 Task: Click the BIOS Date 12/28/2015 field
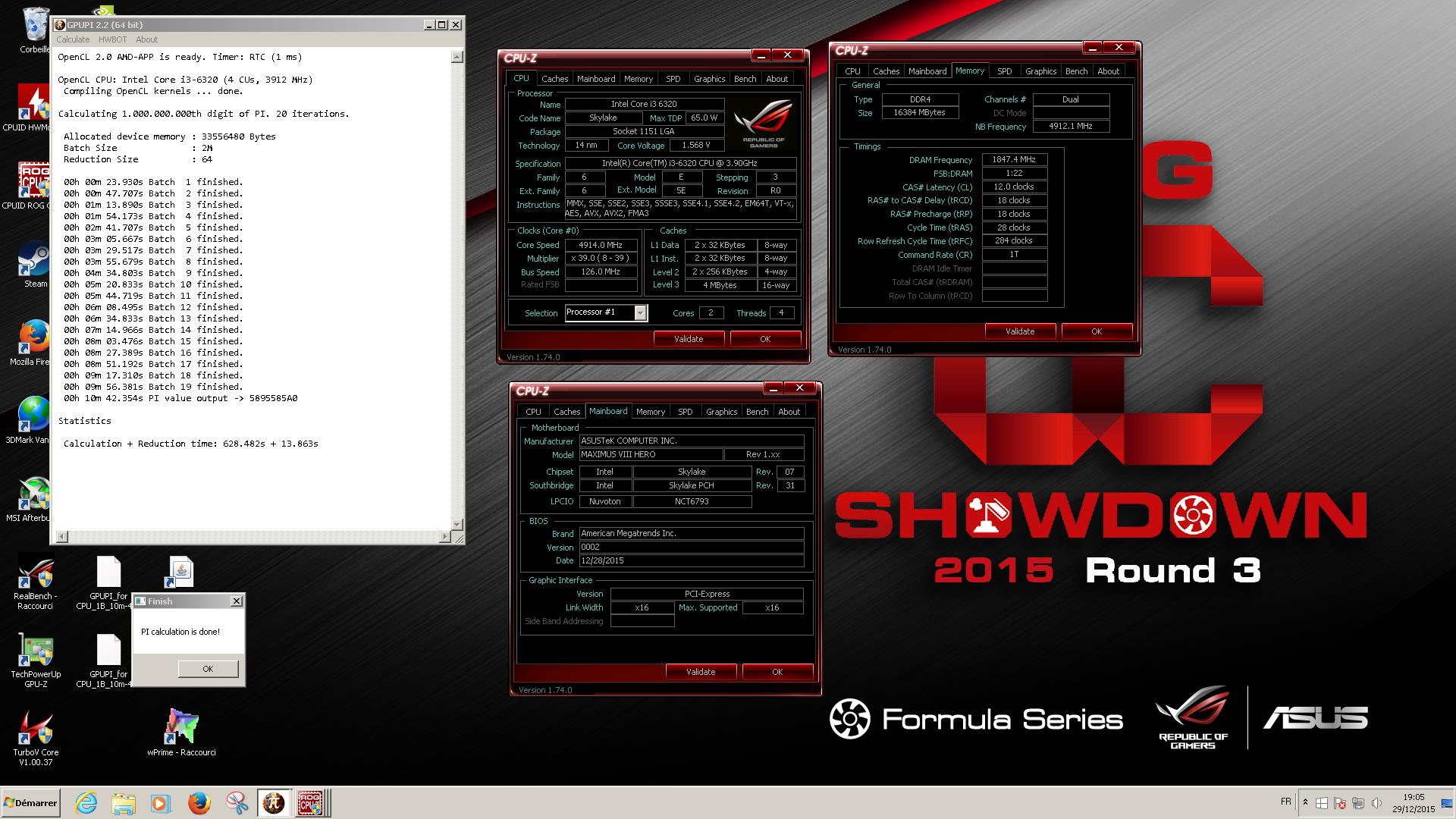(x=691, y=561)
